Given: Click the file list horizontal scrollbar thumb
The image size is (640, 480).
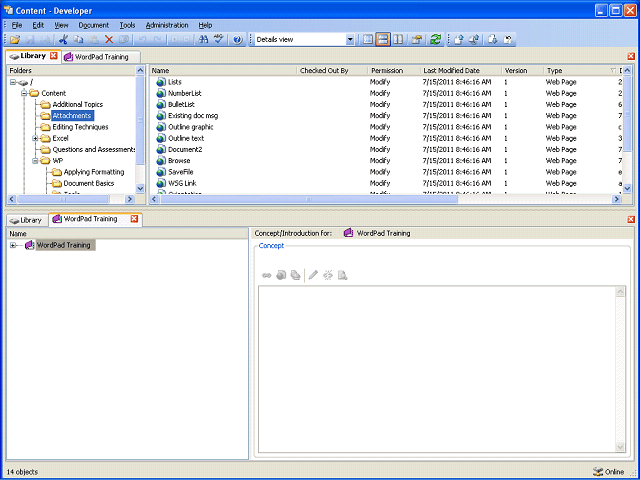Looking at the screenshot, I should tap(309, 199).
